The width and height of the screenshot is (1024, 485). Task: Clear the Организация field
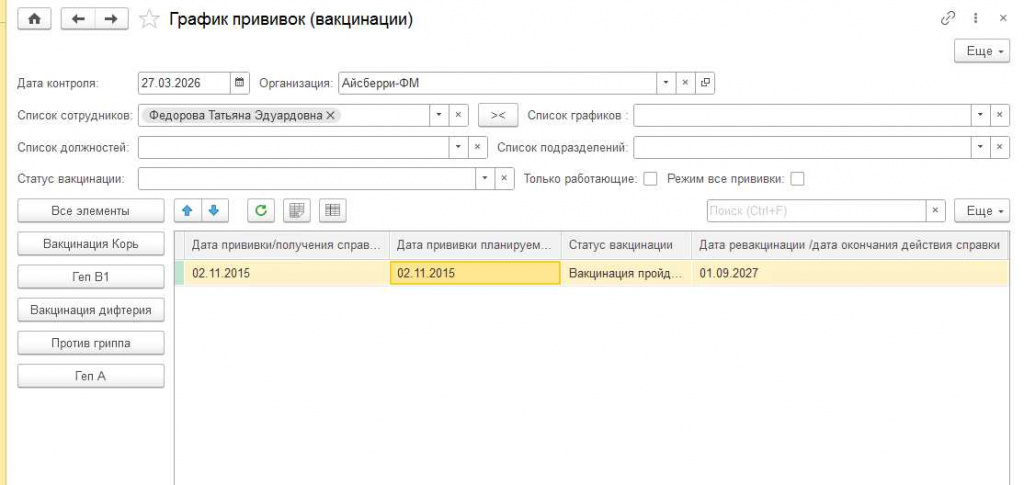pos(685,83)
